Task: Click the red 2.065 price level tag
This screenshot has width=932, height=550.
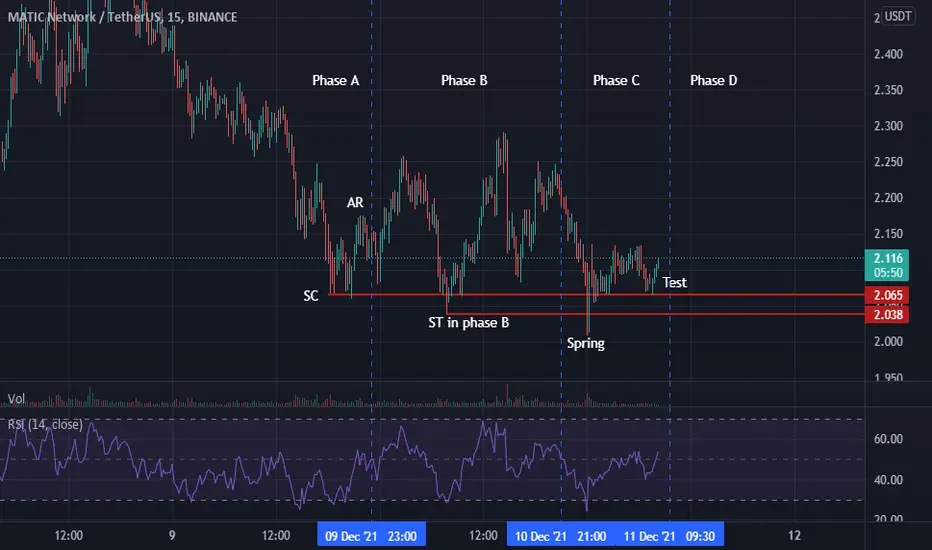Action: pyautogui.click(x=887, y=295)
